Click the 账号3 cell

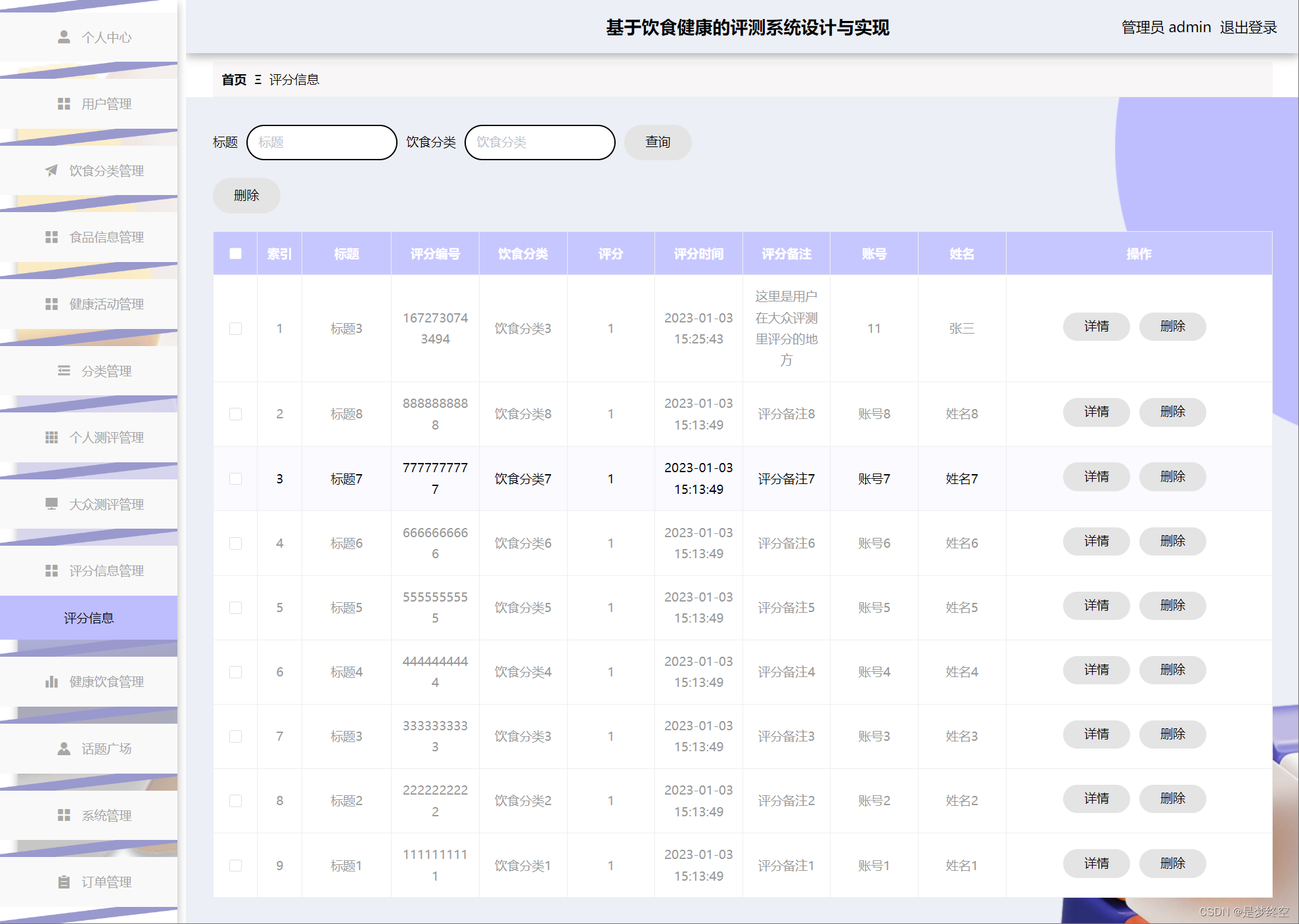click(874, 736)
